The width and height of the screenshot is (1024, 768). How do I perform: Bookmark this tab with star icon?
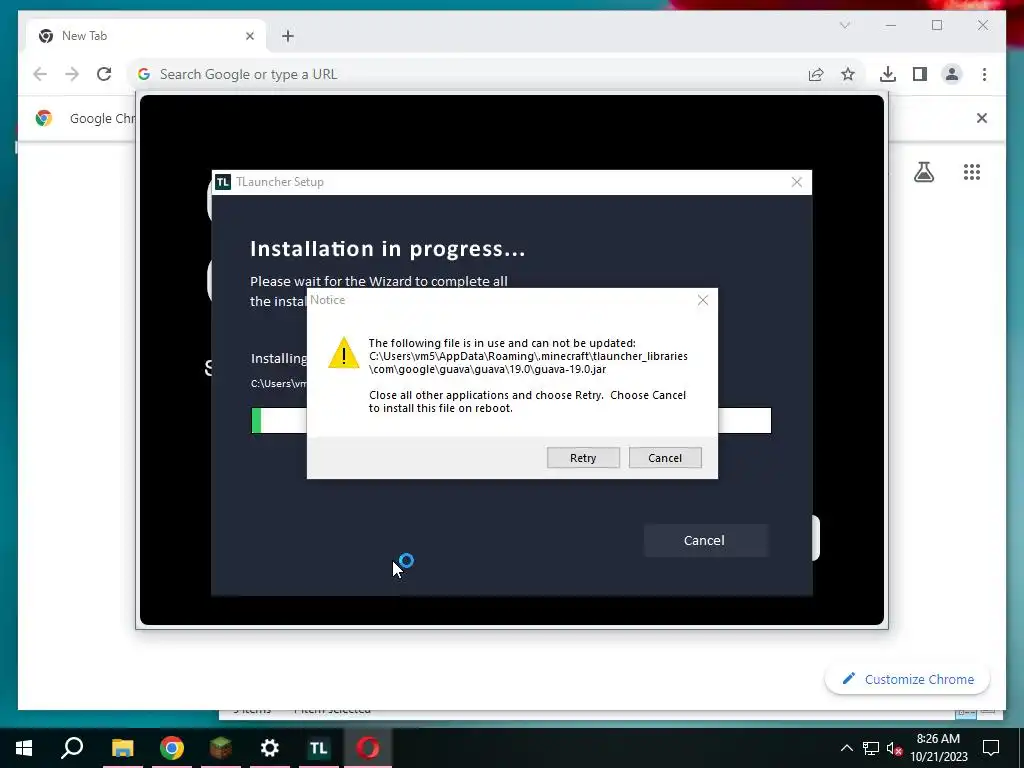(848, 74)
